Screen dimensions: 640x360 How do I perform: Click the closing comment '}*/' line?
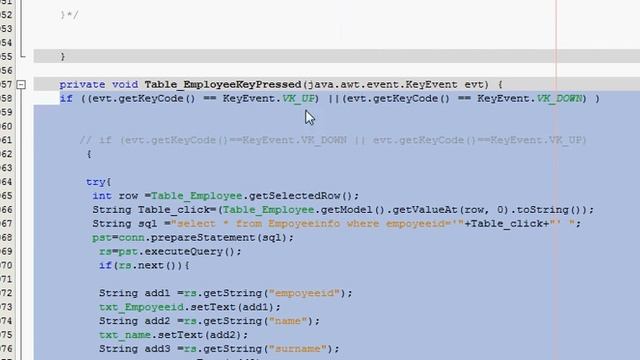pyautogui.click(x=69, y=15)
